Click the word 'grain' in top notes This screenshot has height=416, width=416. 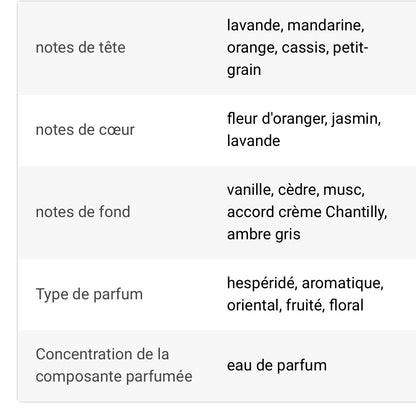point(244,70)
